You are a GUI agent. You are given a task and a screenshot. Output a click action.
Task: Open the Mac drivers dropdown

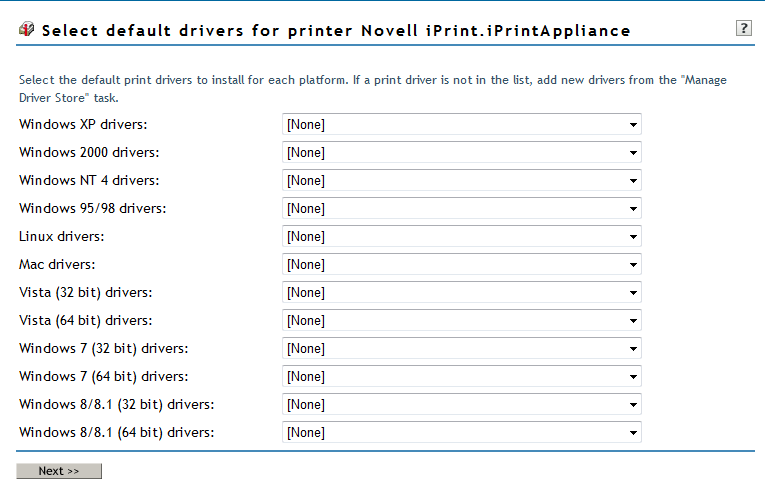461,265
